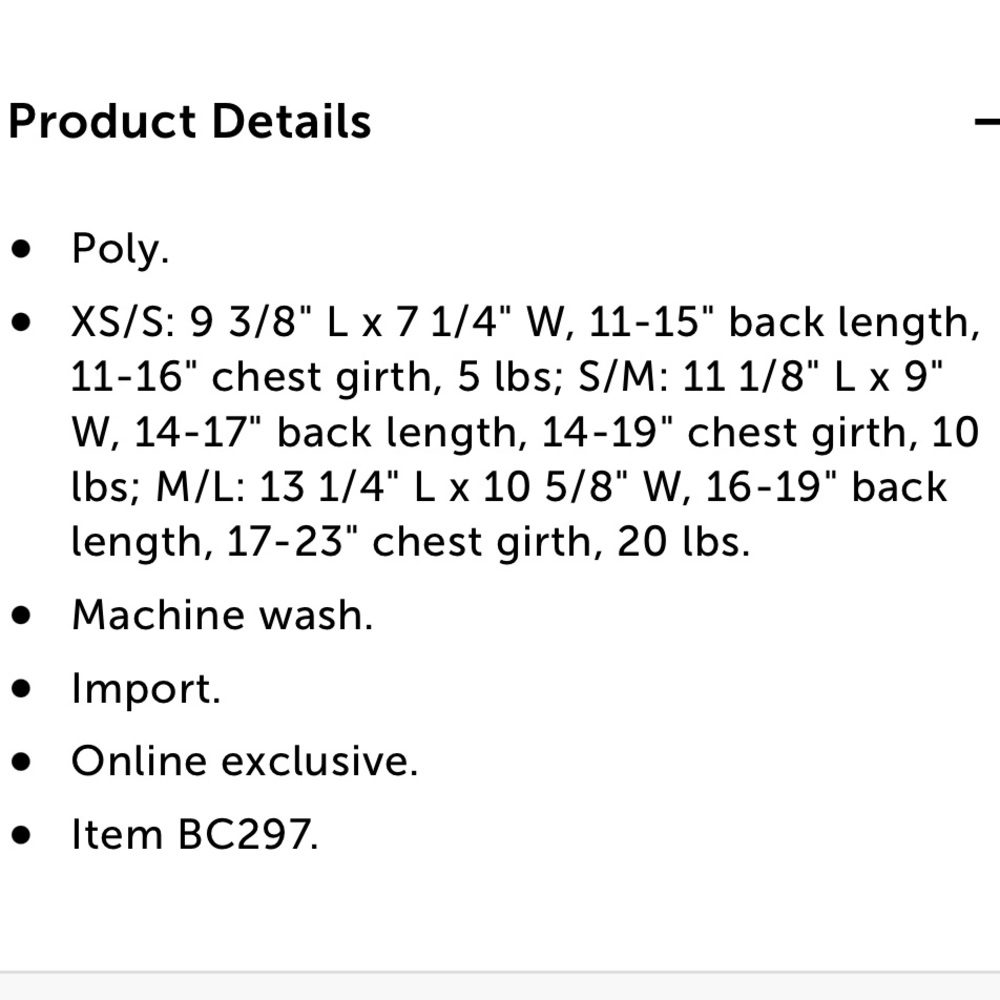Click the minus icon beside Product Details
The image size is (1000, 1000).
987,122
